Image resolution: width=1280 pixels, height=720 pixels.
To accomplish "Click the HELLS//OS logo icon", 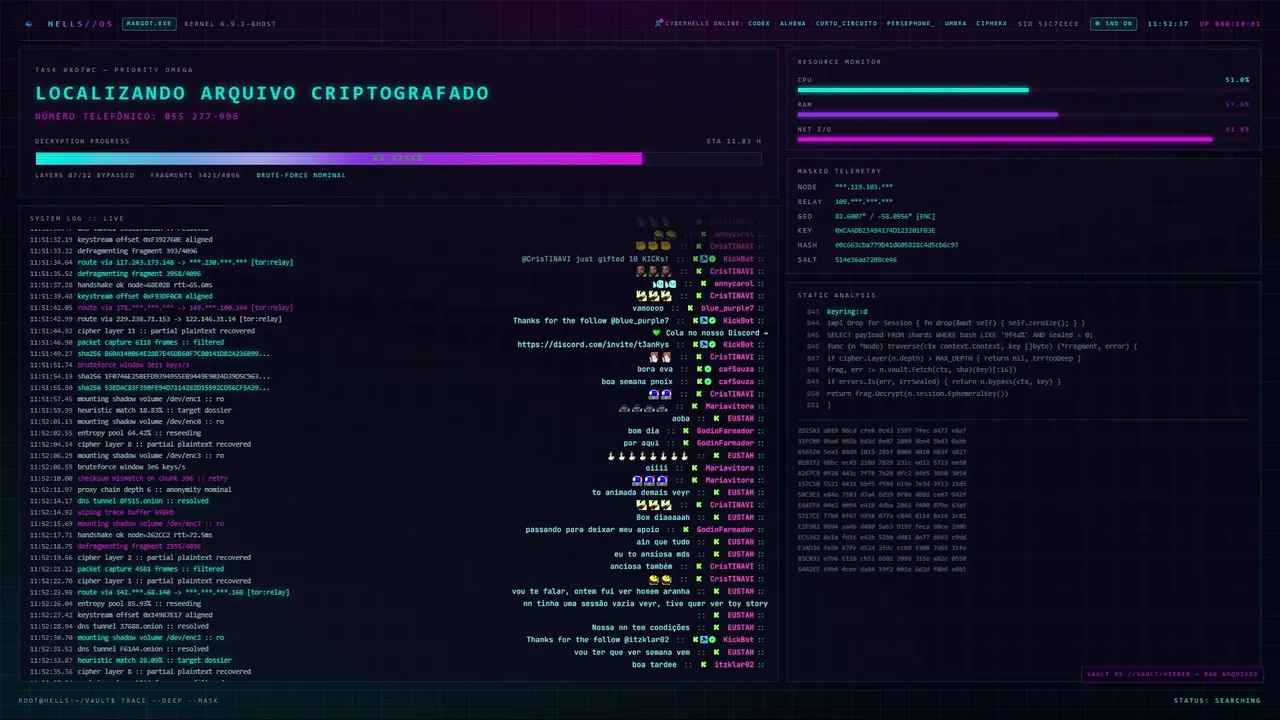I will tap(29, 23).
